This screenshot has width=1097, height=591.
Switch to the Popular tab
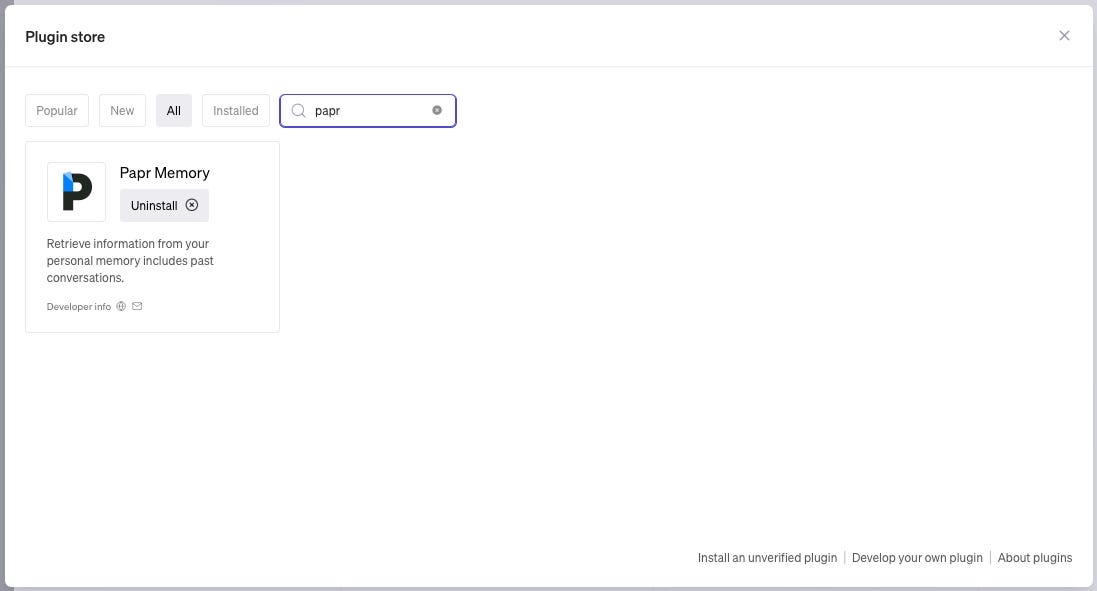click(x=57, y=111)
